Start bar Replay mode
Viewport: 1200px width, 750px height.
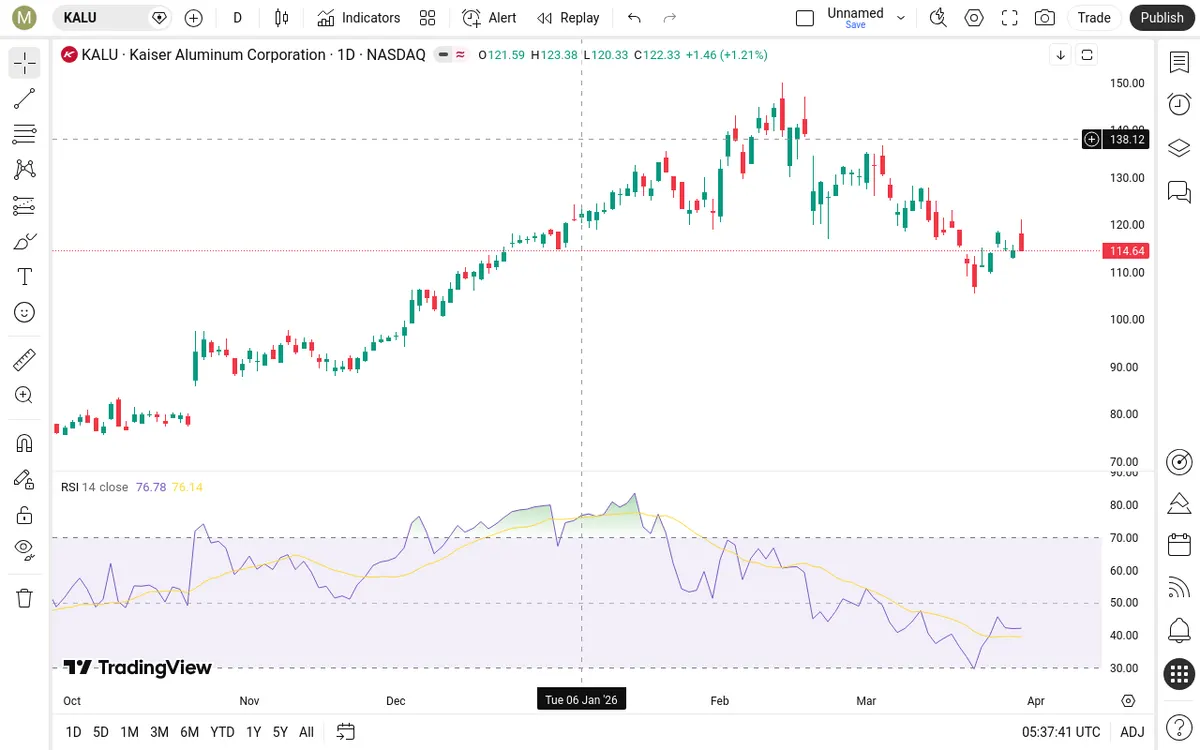(x=568, y=18)
